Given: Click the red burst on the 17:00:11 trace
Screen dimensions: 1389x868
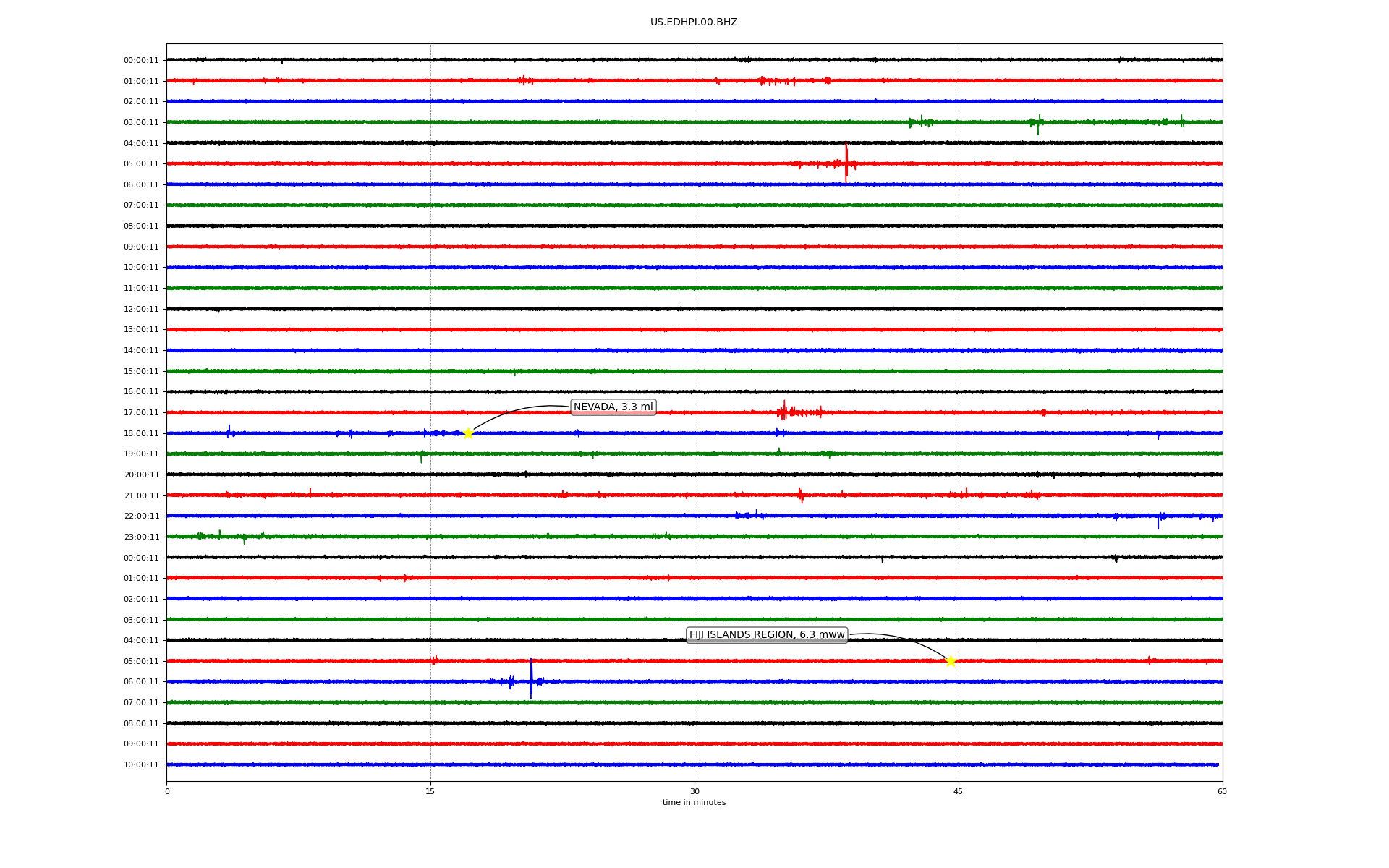Looking at the screenshot, I should coord(783,412).
